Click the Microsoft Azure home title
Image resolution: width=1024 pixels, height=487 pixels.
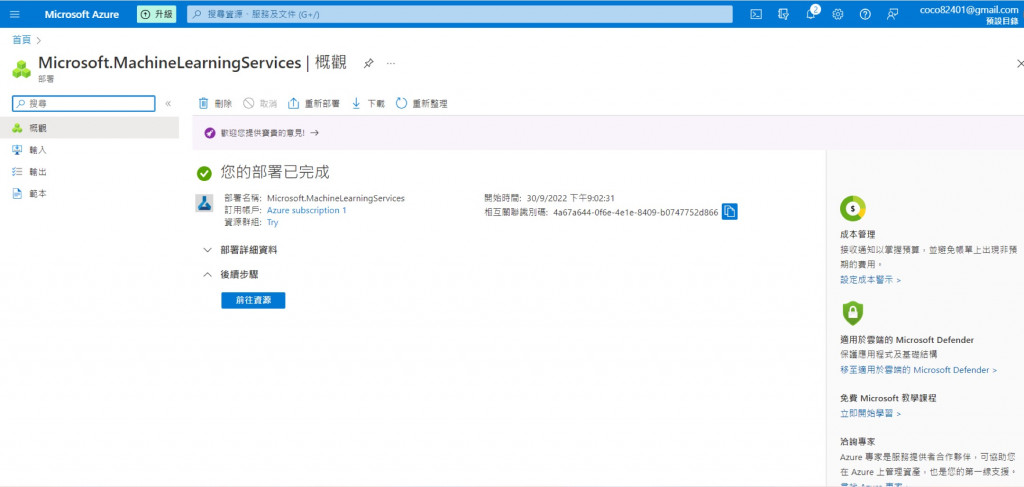tap(82, 14)
